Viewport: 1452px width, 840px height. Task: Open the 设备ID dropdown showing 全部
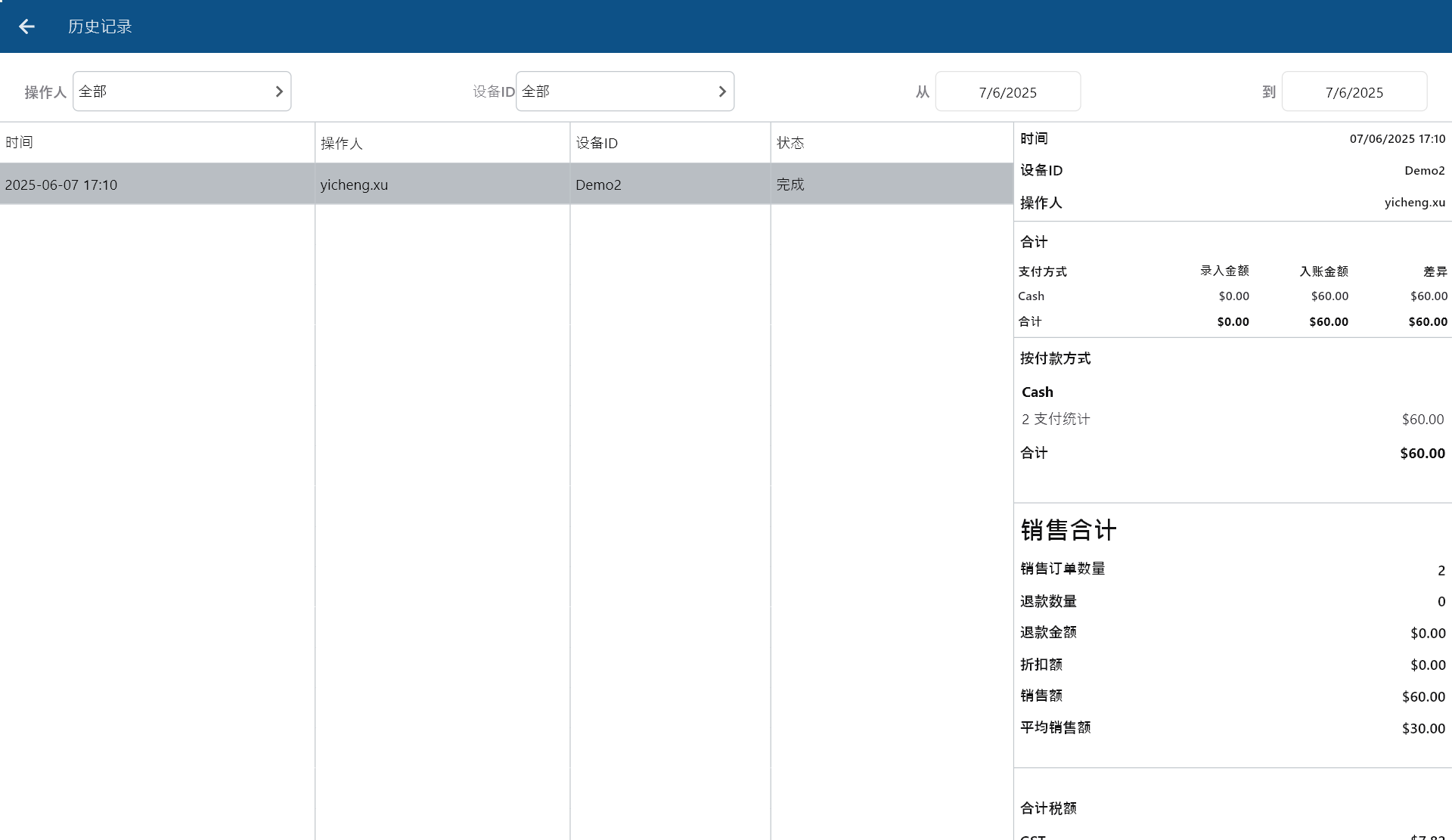(x=625, y=91)
